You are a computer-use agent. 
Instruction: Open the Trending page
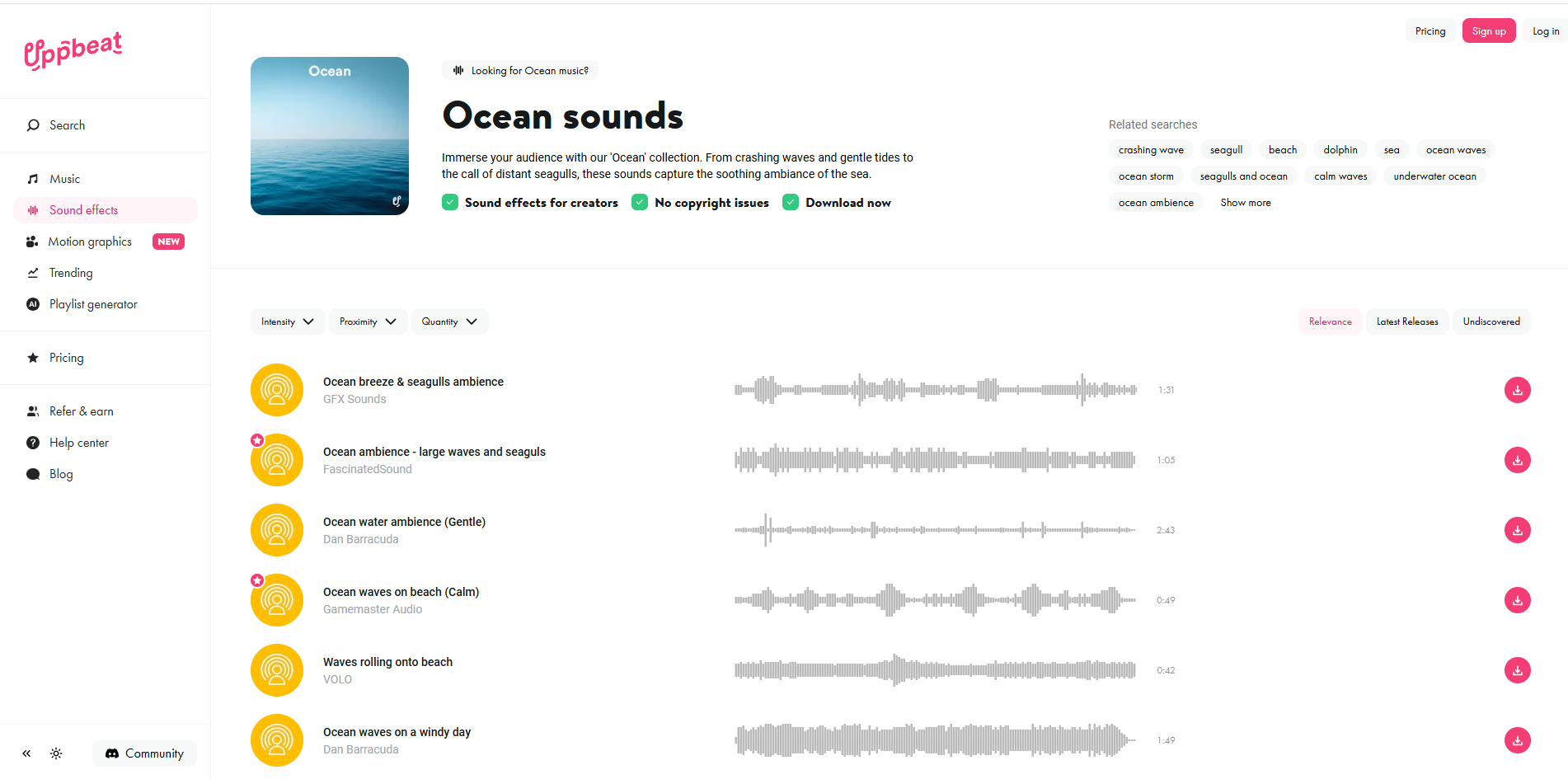[71, 272]
